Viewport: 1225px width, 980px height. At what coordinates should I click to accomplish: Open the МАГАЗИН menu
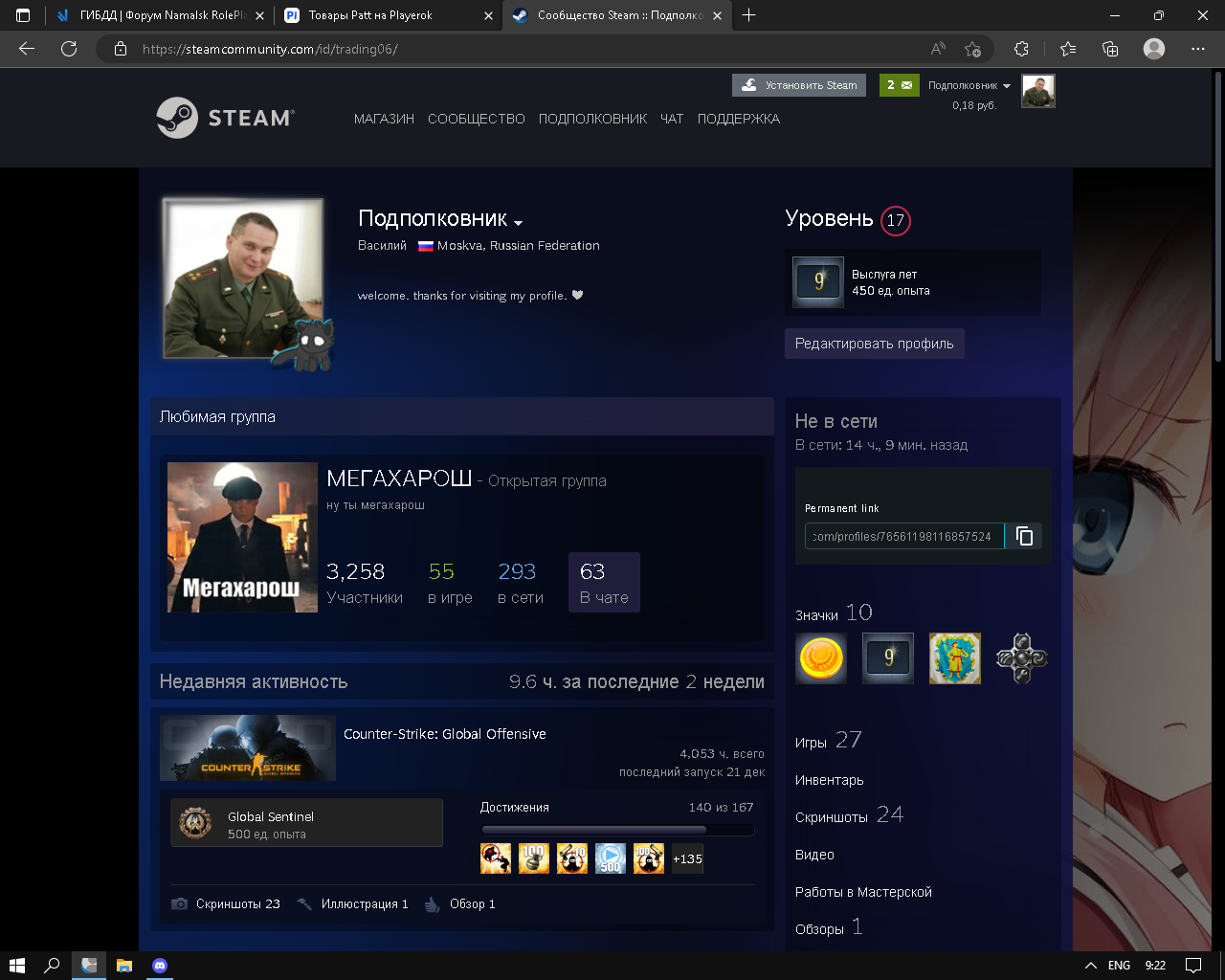384,119
